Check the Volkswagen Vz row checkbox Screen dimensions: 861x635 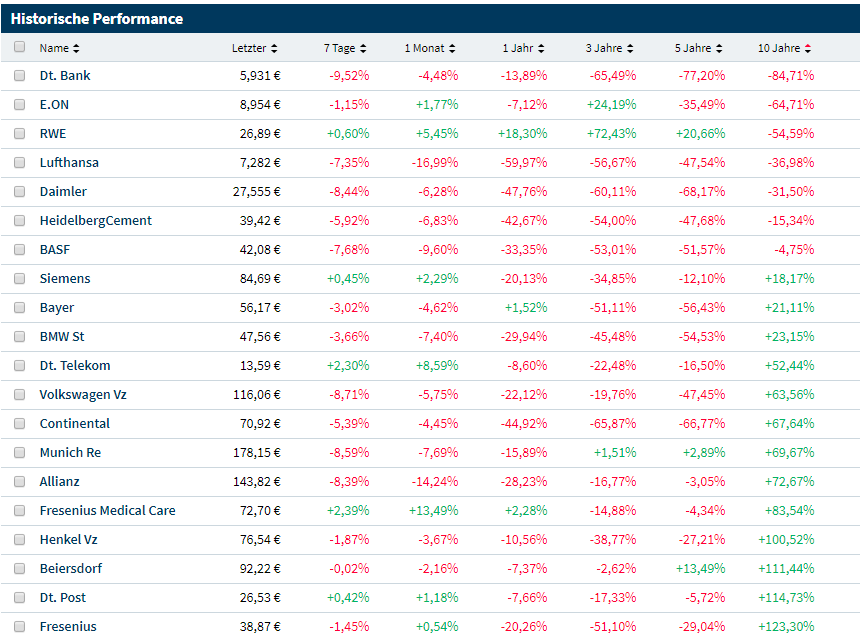(20, 394)
